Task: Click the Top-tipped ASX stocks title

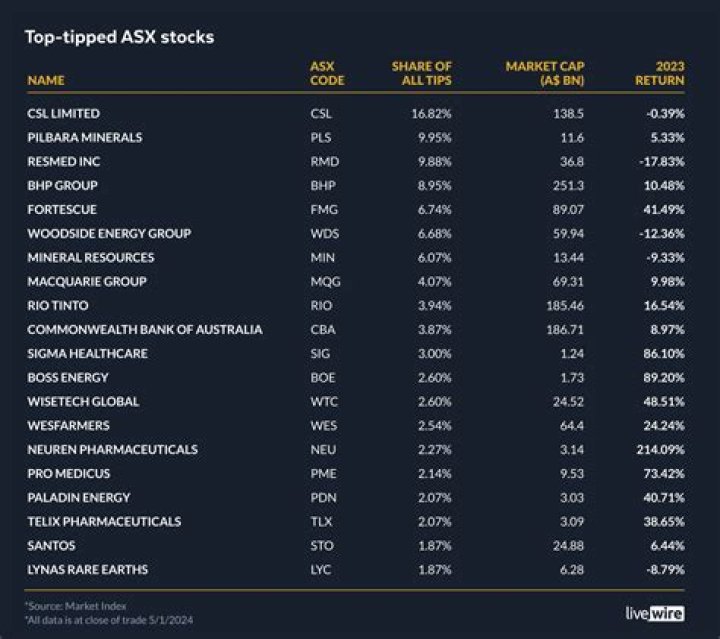Action: click(120, 38)
